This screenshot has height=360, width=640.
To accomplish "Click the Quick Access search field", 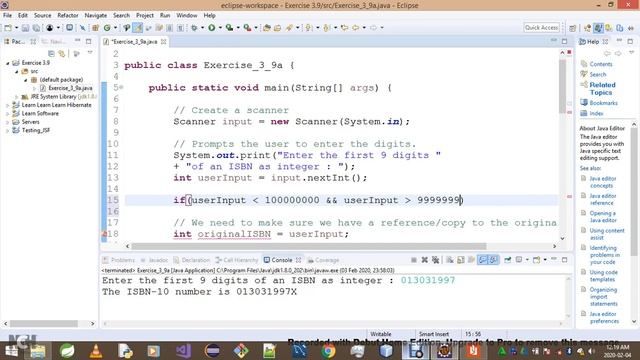I will [541, 27].
